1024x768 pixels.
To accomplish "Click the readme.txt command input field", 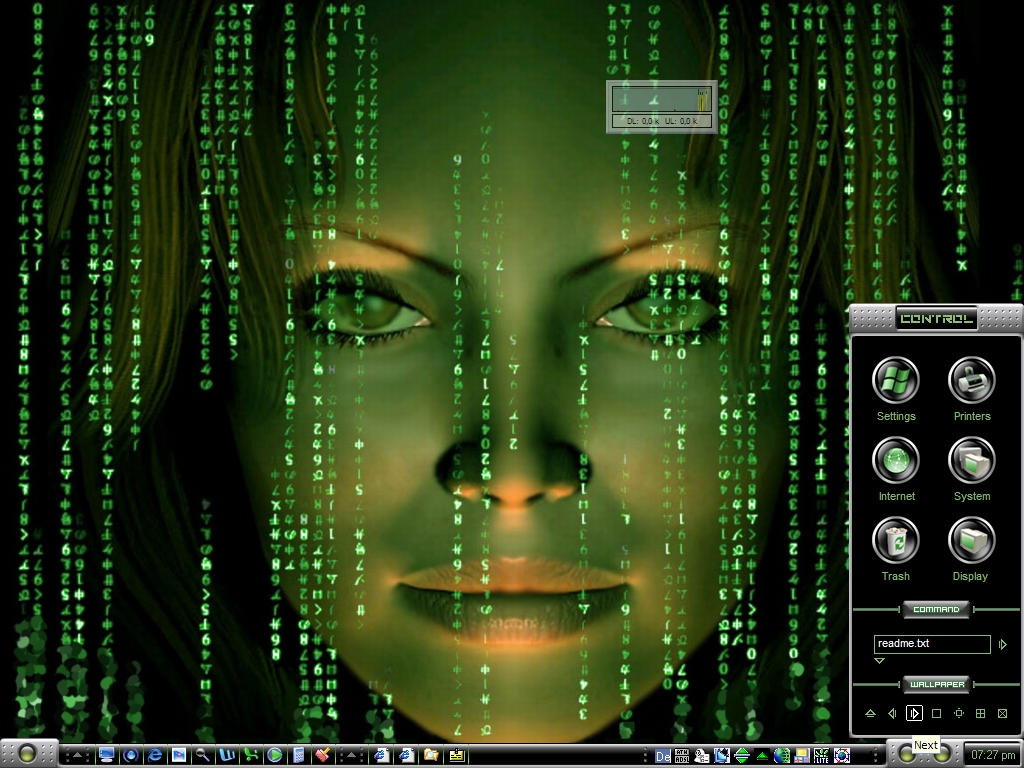I will [932, 644].
